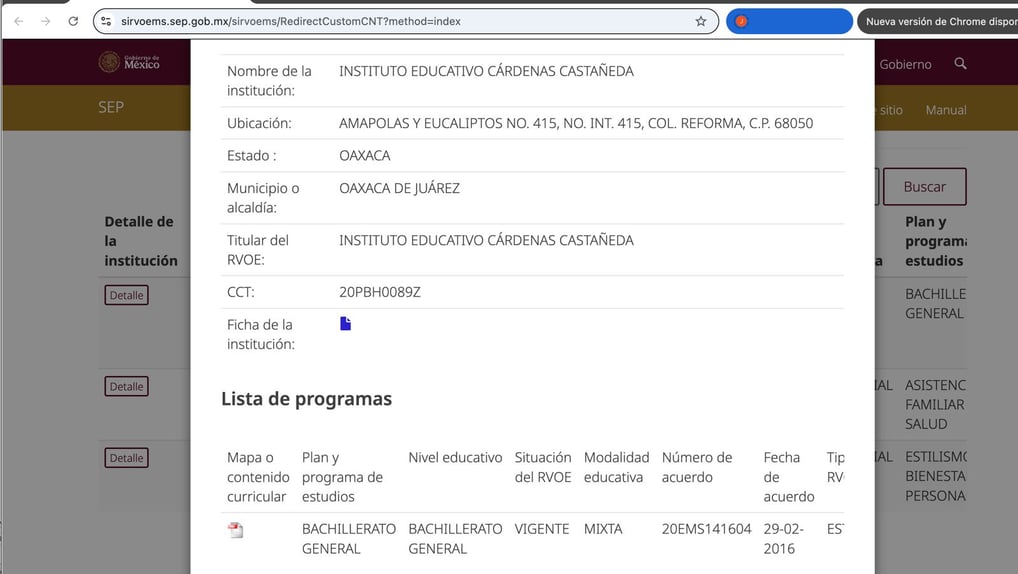Open the Ficha de la institución file icon

tap(345, 323)
